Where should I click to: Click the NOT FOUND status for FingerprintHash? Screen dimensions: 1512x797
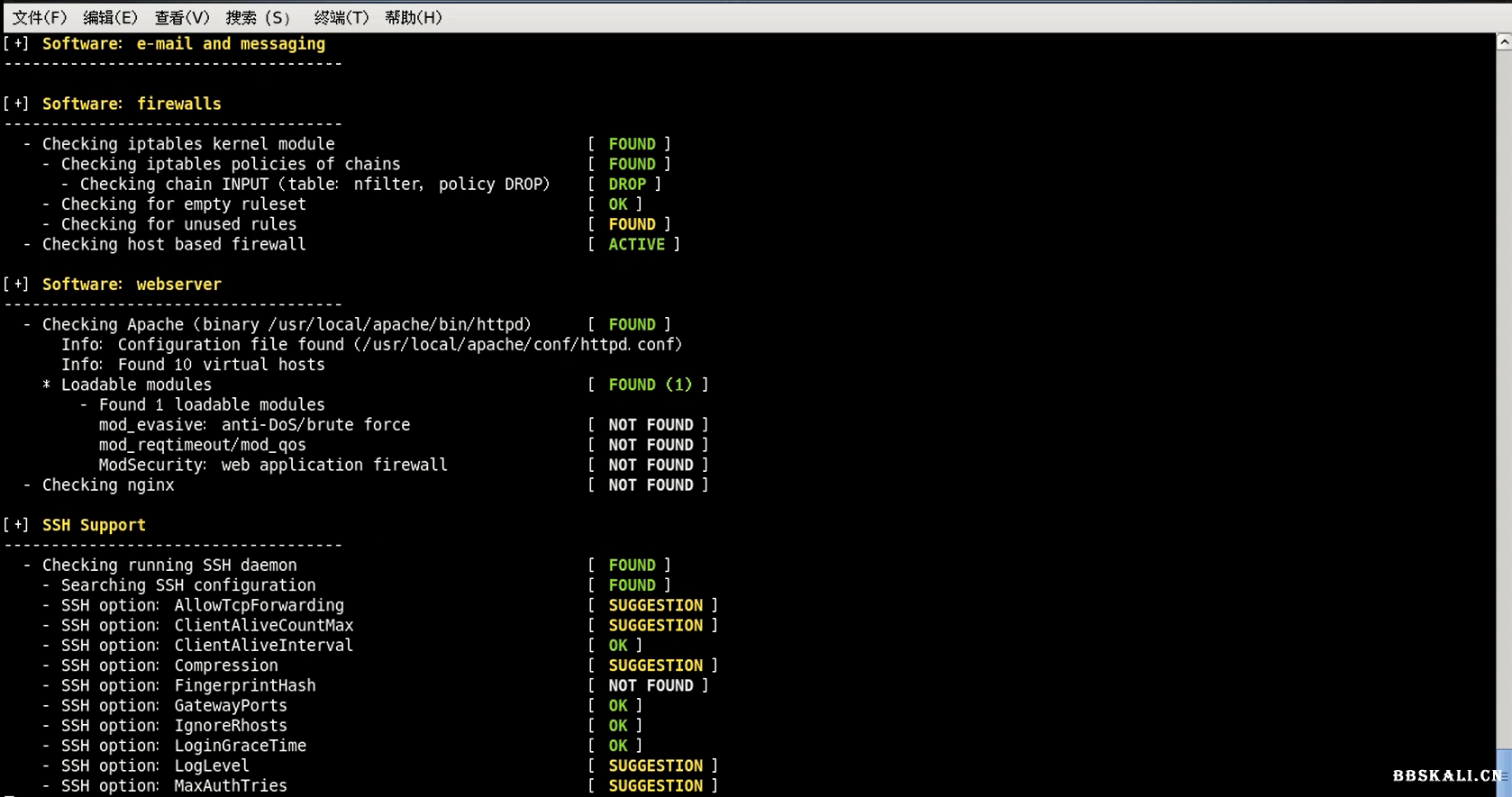pos(650,685)
